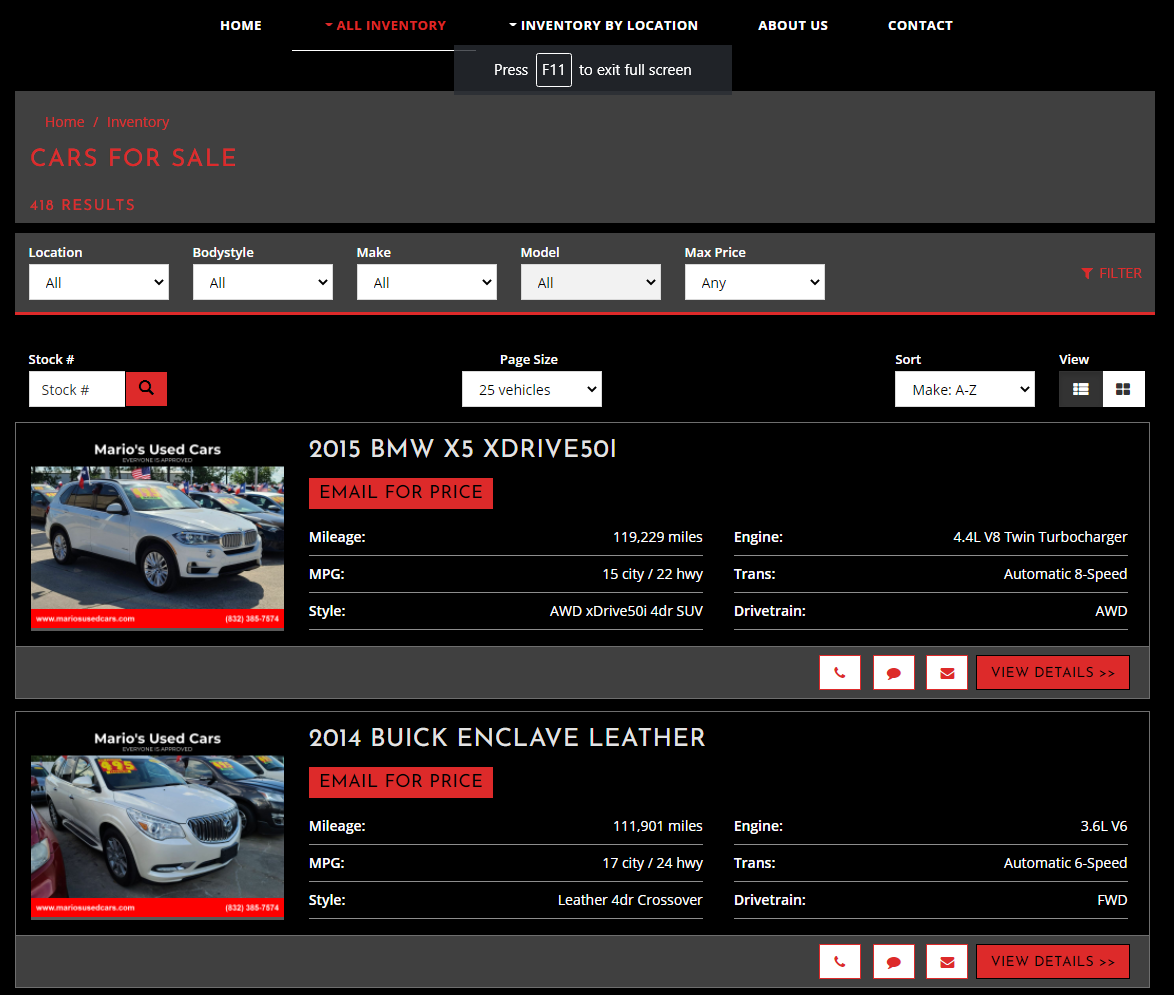Image resolution: width=1174 pixels, height=995 pixels.
Task: Click the Automatic 6-Speed transmission value
Action: (1065, 863)
